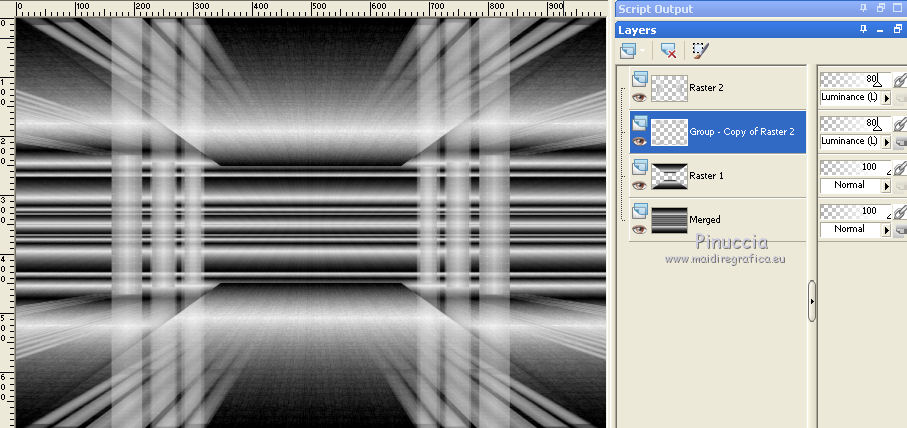Toggle the link icon for Raster 1
Viewport: 907px width, 428px height.
(x=899, y=168)
